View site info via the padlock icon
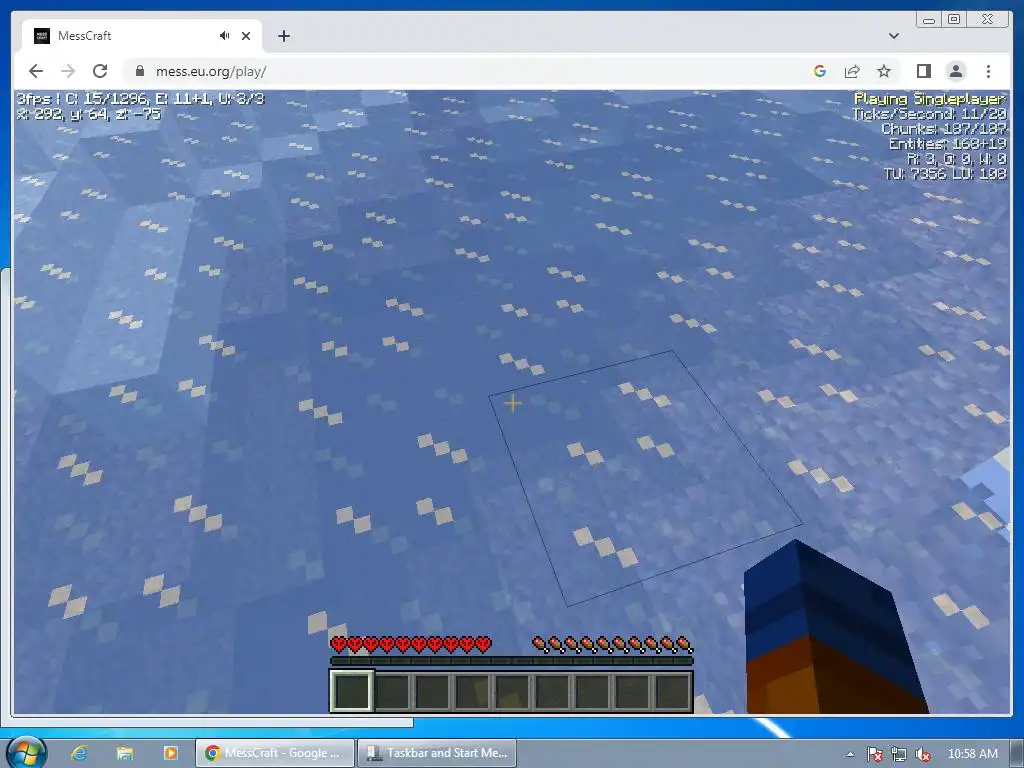 point(139,71)
